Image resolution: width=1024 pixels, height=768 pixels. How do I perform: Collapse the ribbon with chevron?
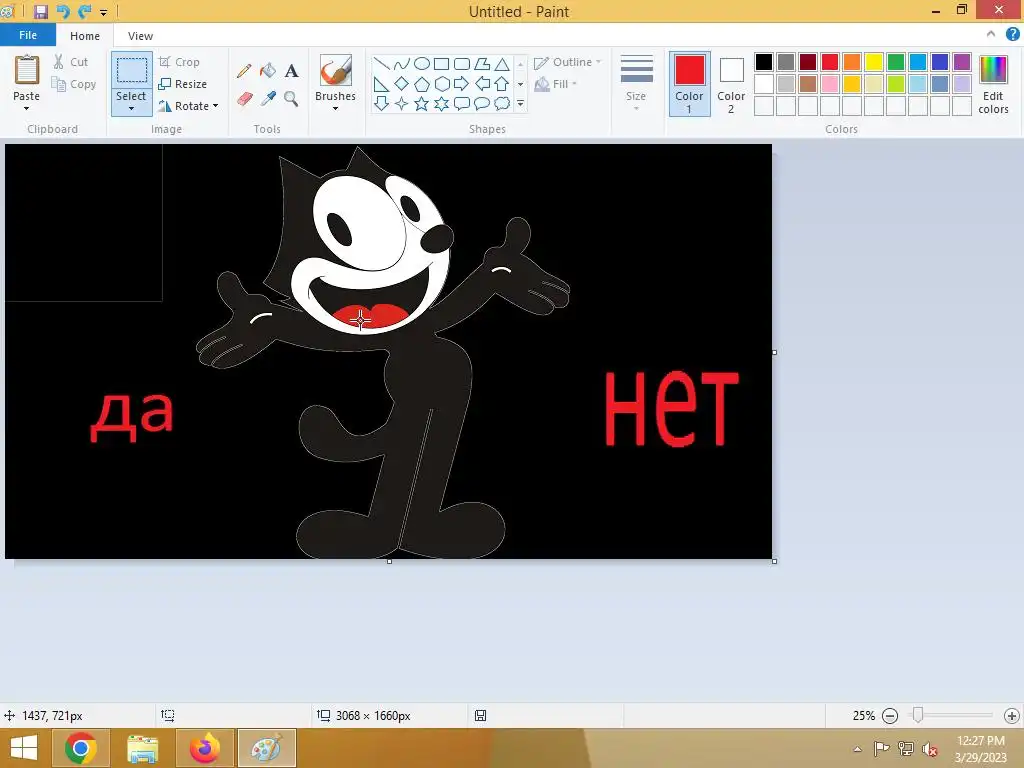tap(991, 35)
